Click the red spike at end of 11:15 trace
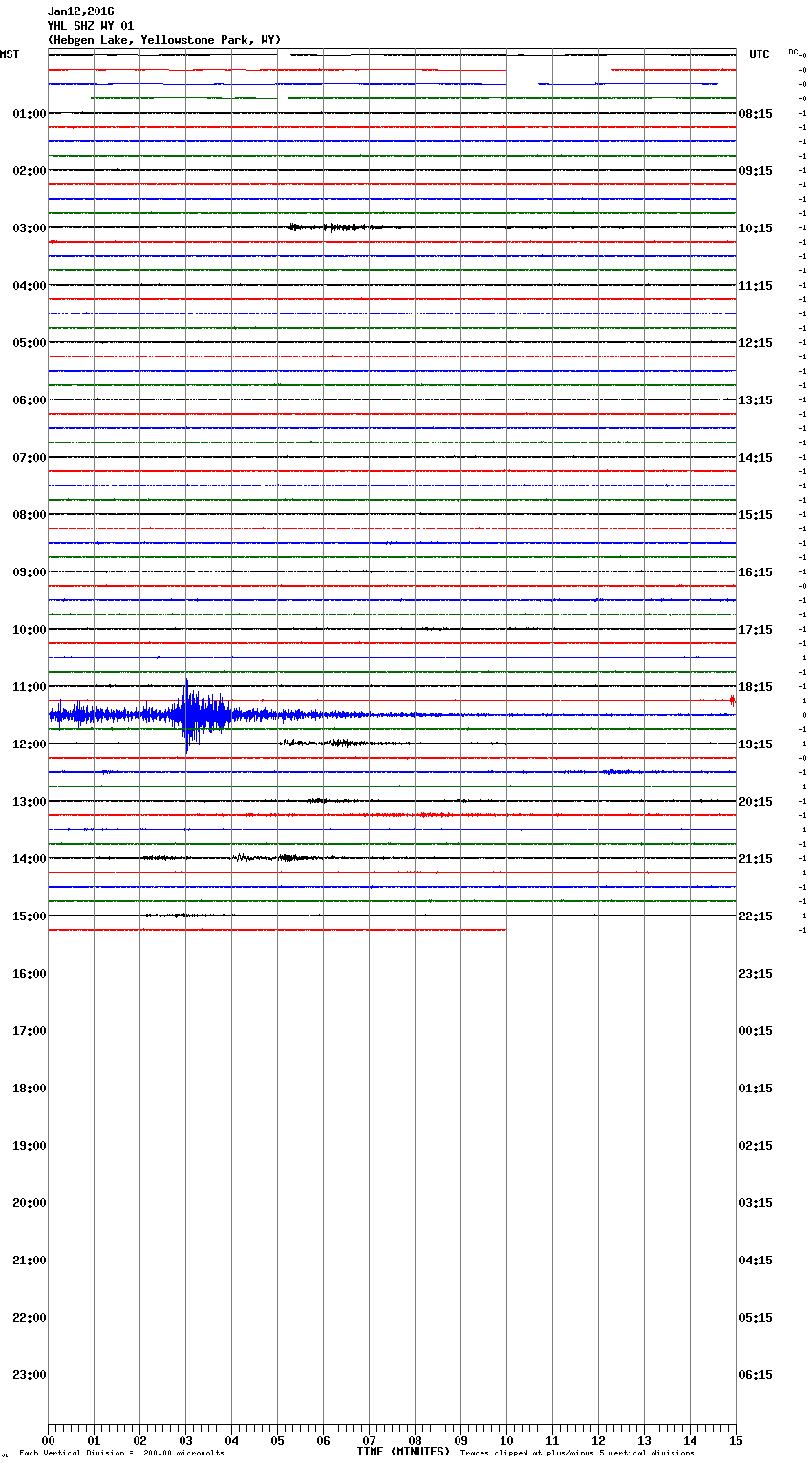Viewport: 812px width, 1466px height. (732, 701)
